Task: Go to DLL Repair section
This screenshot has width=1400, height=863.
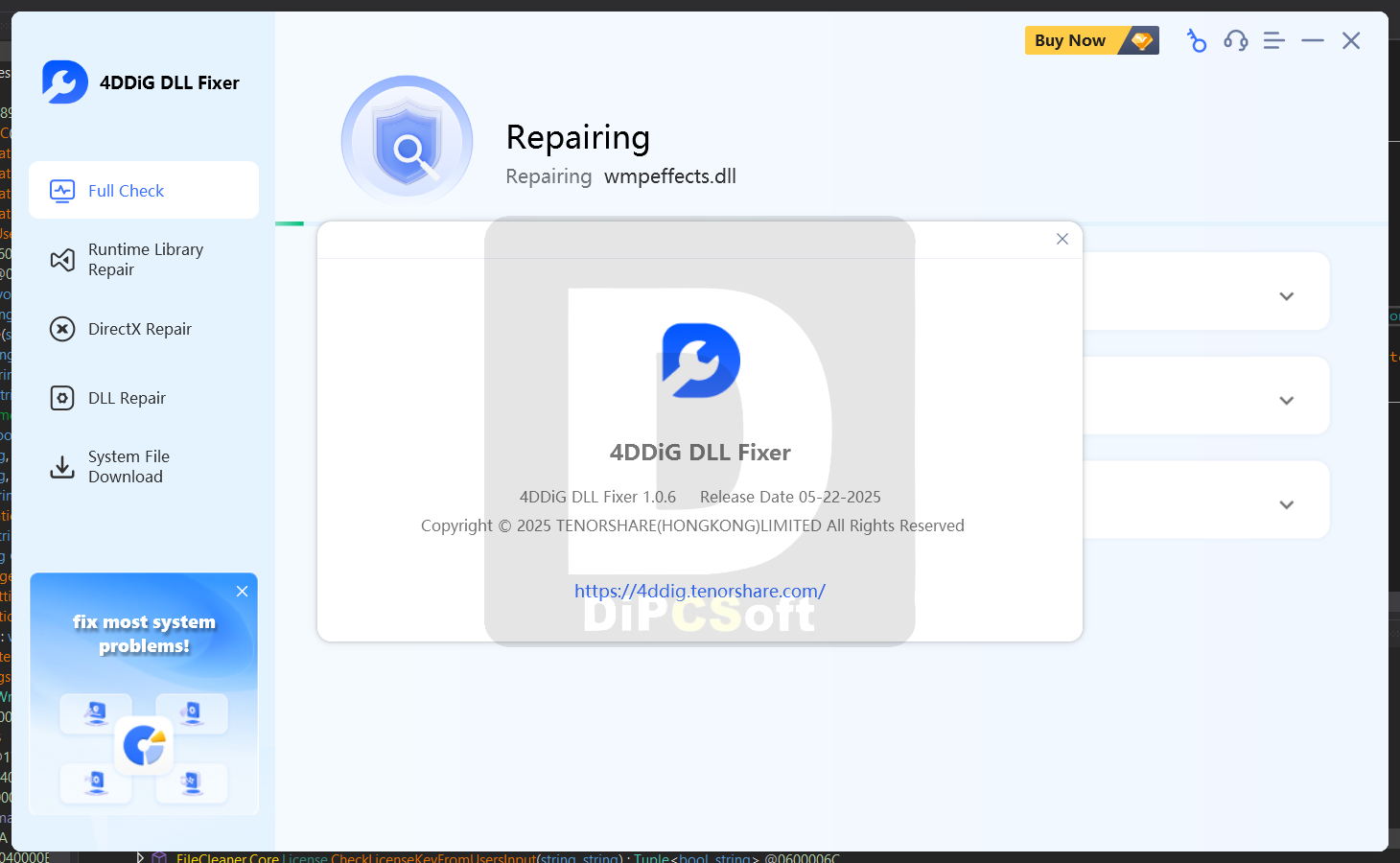Action: [144, 398]
